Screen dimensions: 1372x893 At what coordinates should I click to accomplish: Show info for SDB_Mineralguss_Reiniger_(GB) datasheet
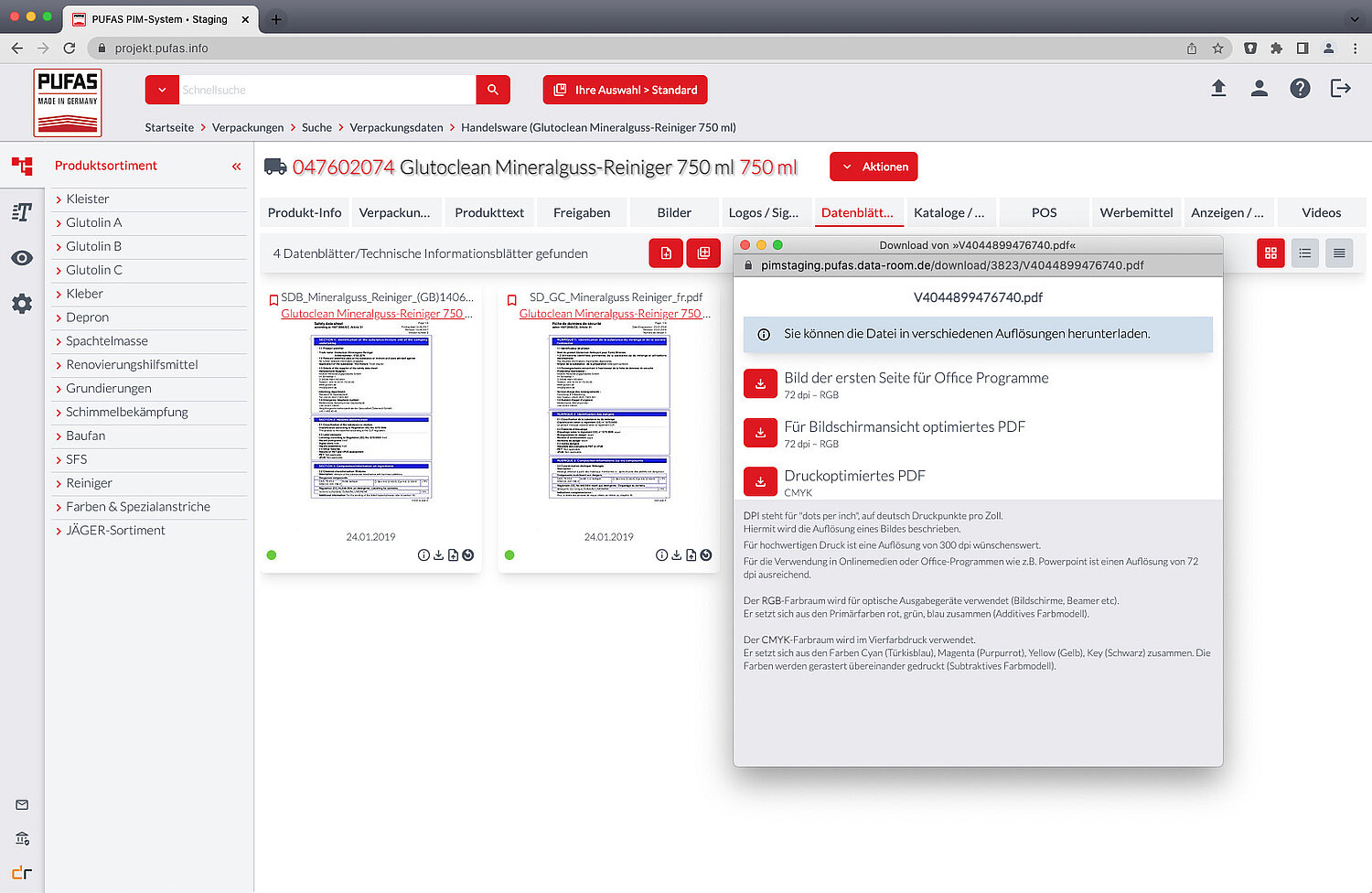[423, 555]
